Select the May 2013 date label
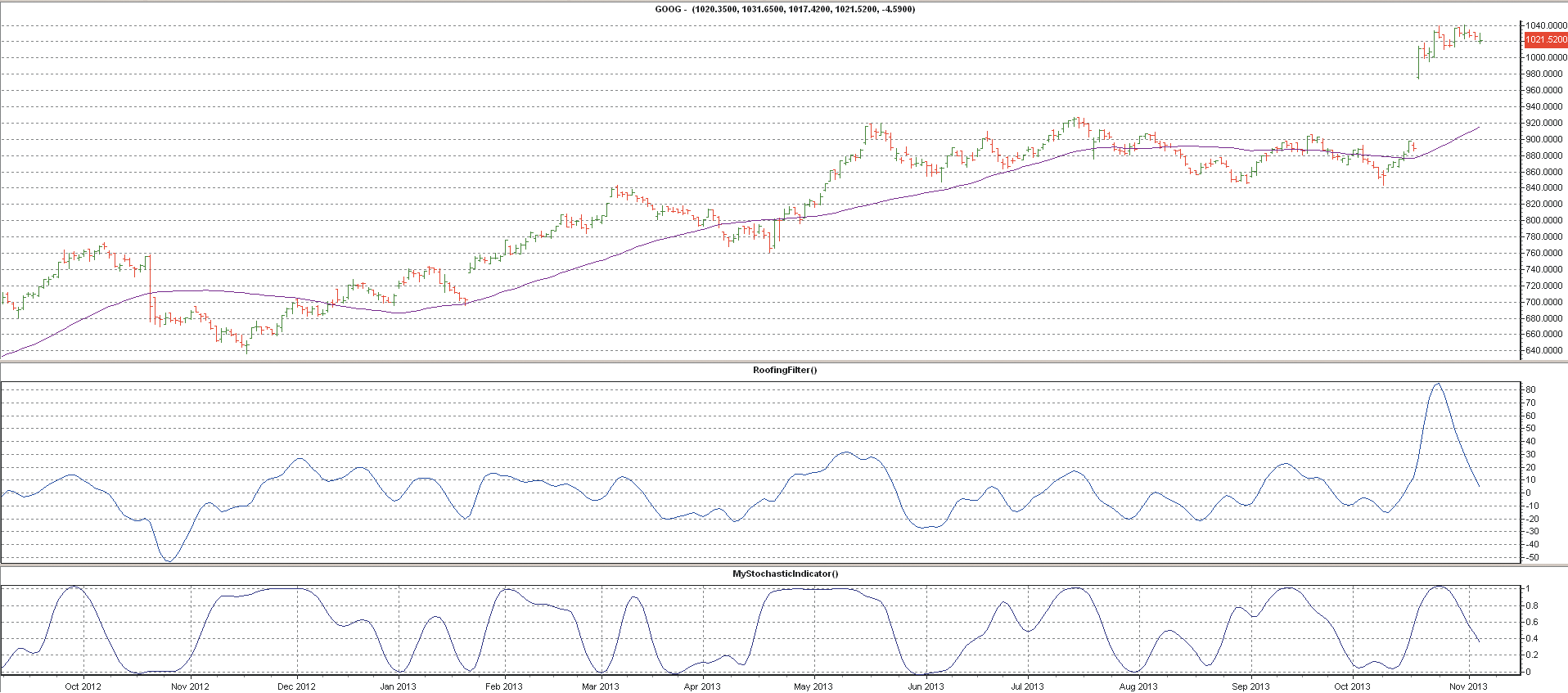This screenshot has width=1568, height=693. coord(813,686)
